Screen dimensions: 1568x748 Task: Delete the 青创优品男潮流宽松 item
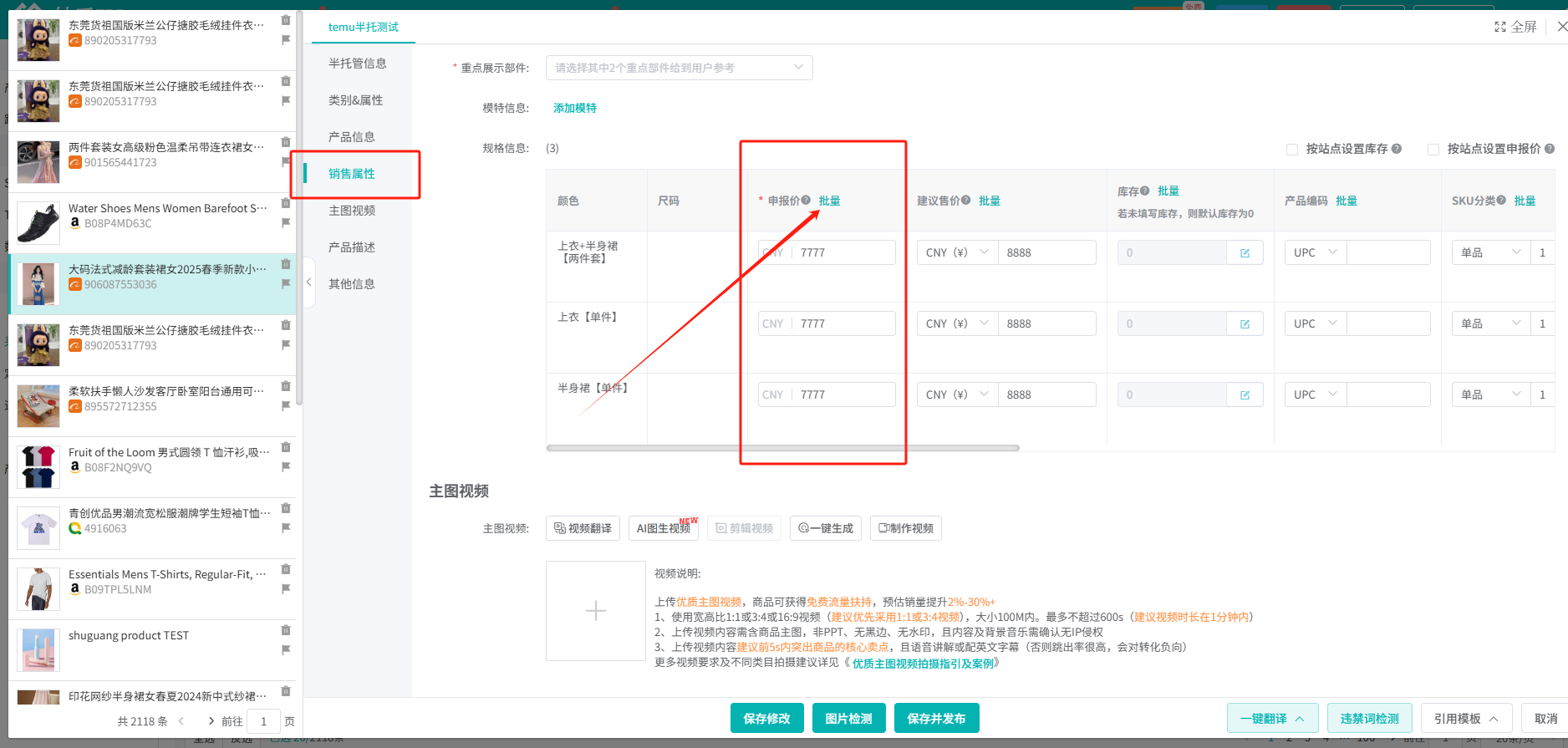coord(286,508)
